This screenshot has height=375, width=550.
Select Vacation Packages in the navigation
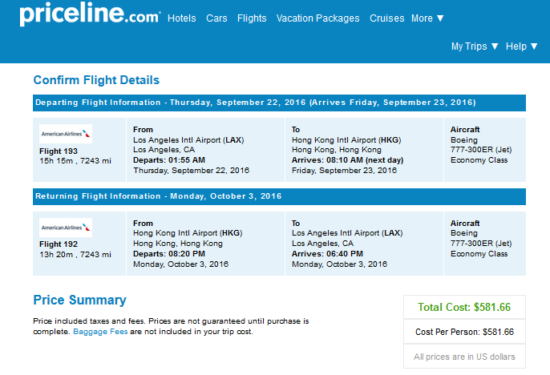318,18
